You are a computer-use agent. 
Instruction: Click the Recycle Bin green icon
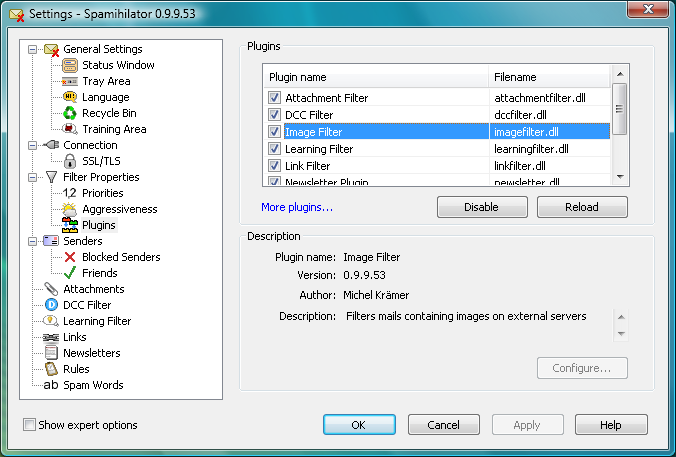tap(70, 113)
